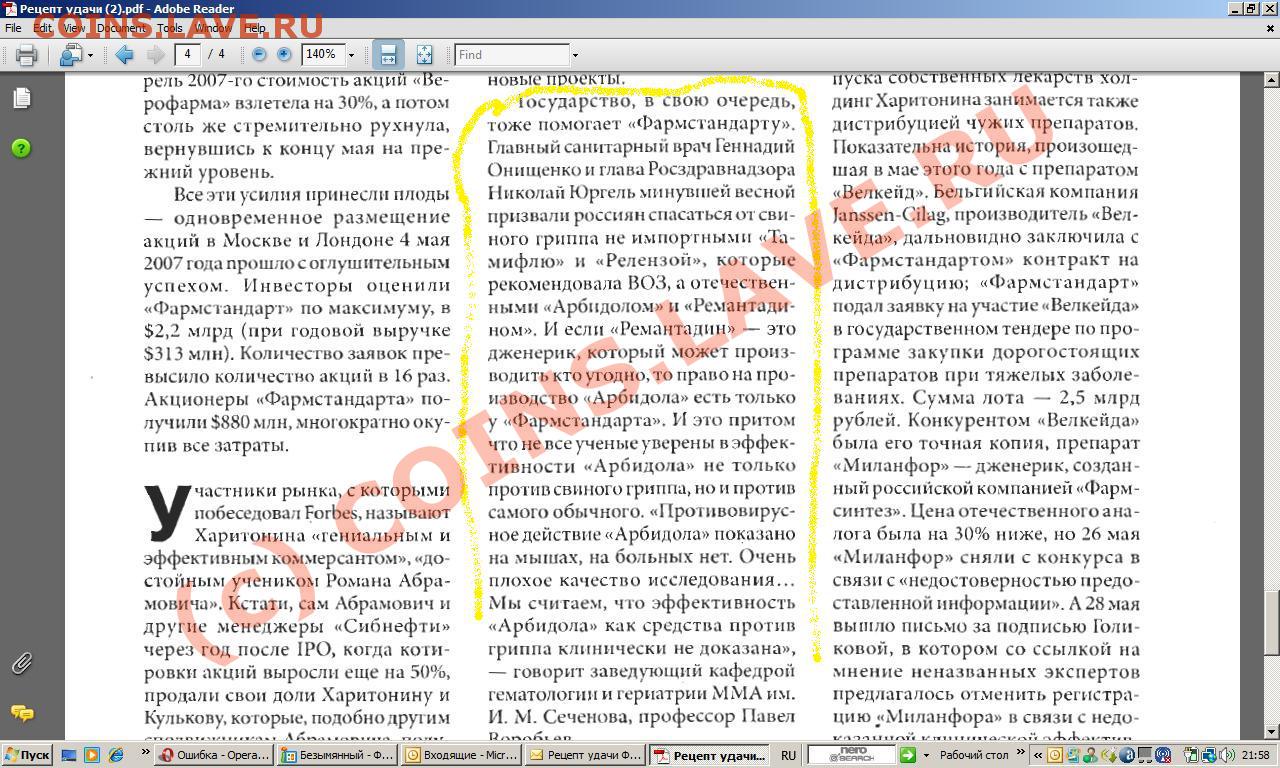Expand hidden tray icons chevron
Image resolution: width=1280 pixels, height=768 pixels.
pos(1038,756)
